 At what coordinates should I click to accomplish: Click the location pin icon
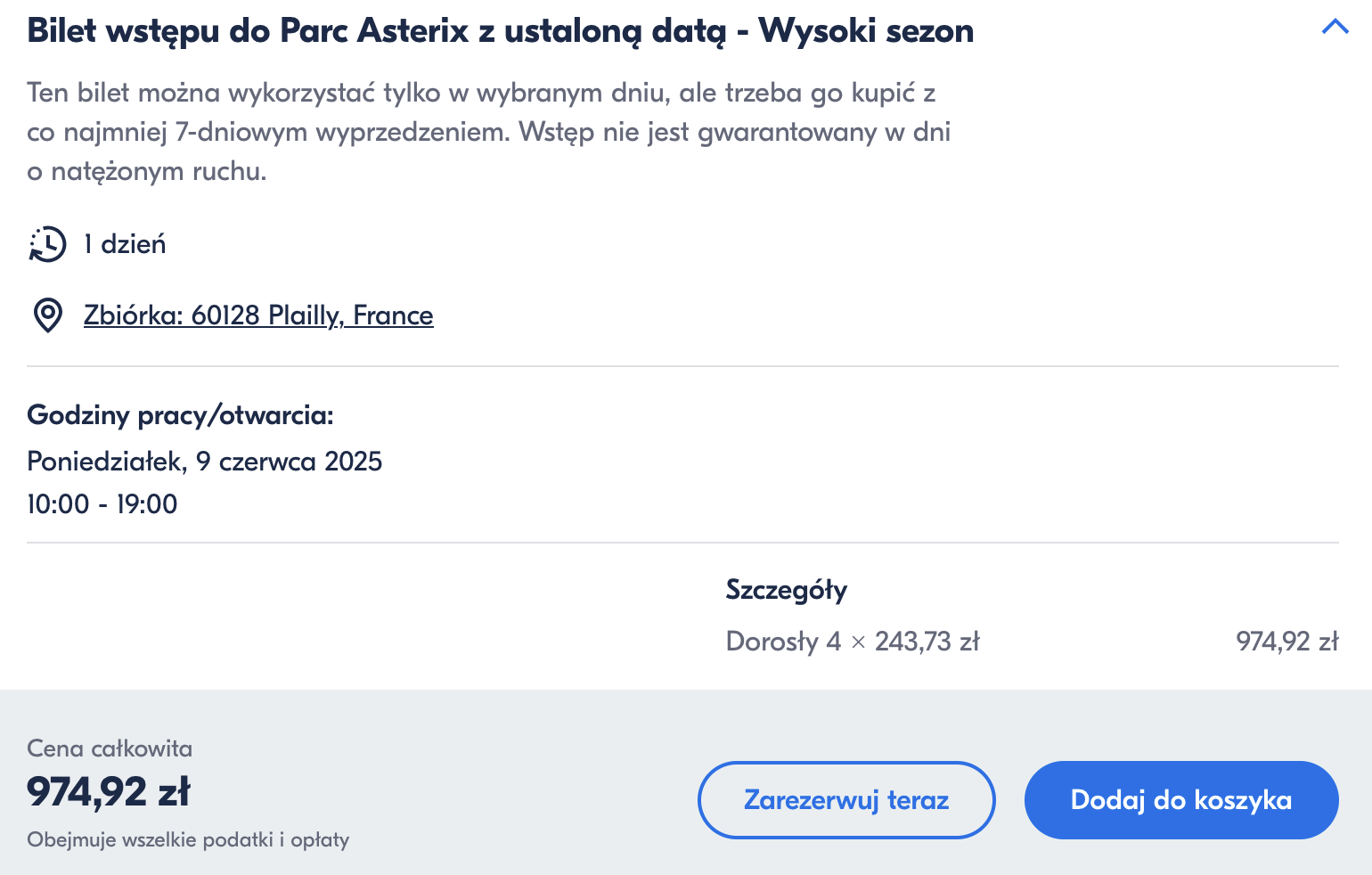click(47, 315)
